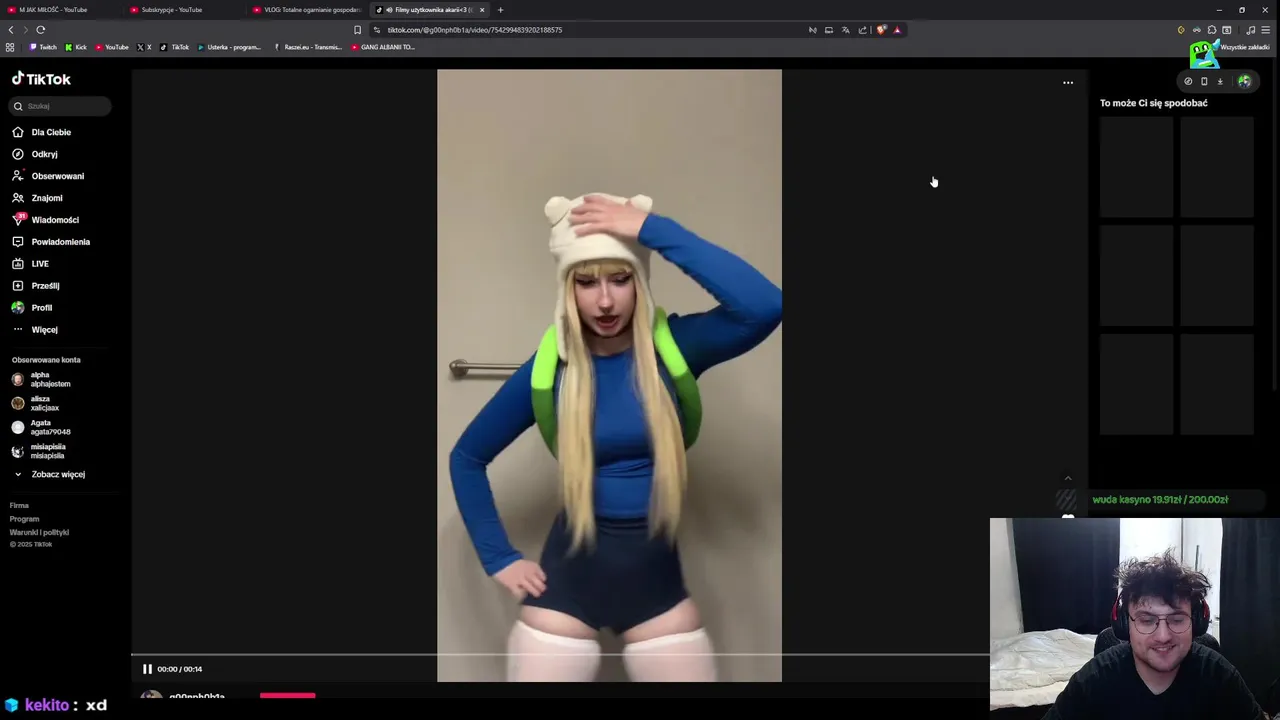
Task: Expand Zobacz więcej followed accounts
Action: [49, 474]
